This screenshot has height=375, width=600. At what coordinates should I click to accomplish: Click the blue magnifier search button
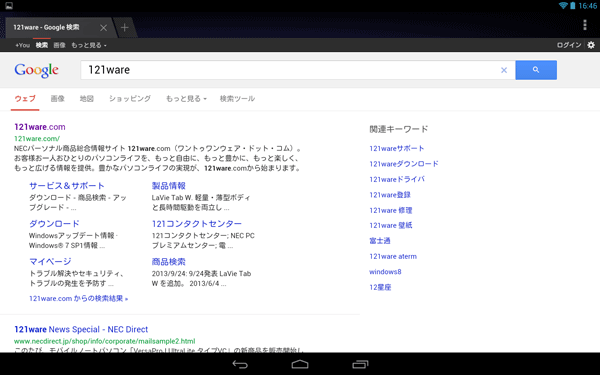[x=536, y=70]
